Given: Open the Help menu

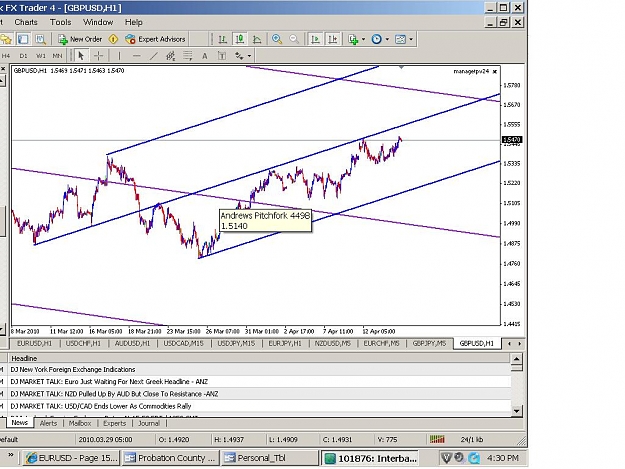Looking at the screenshot, I should pos(134,22).
